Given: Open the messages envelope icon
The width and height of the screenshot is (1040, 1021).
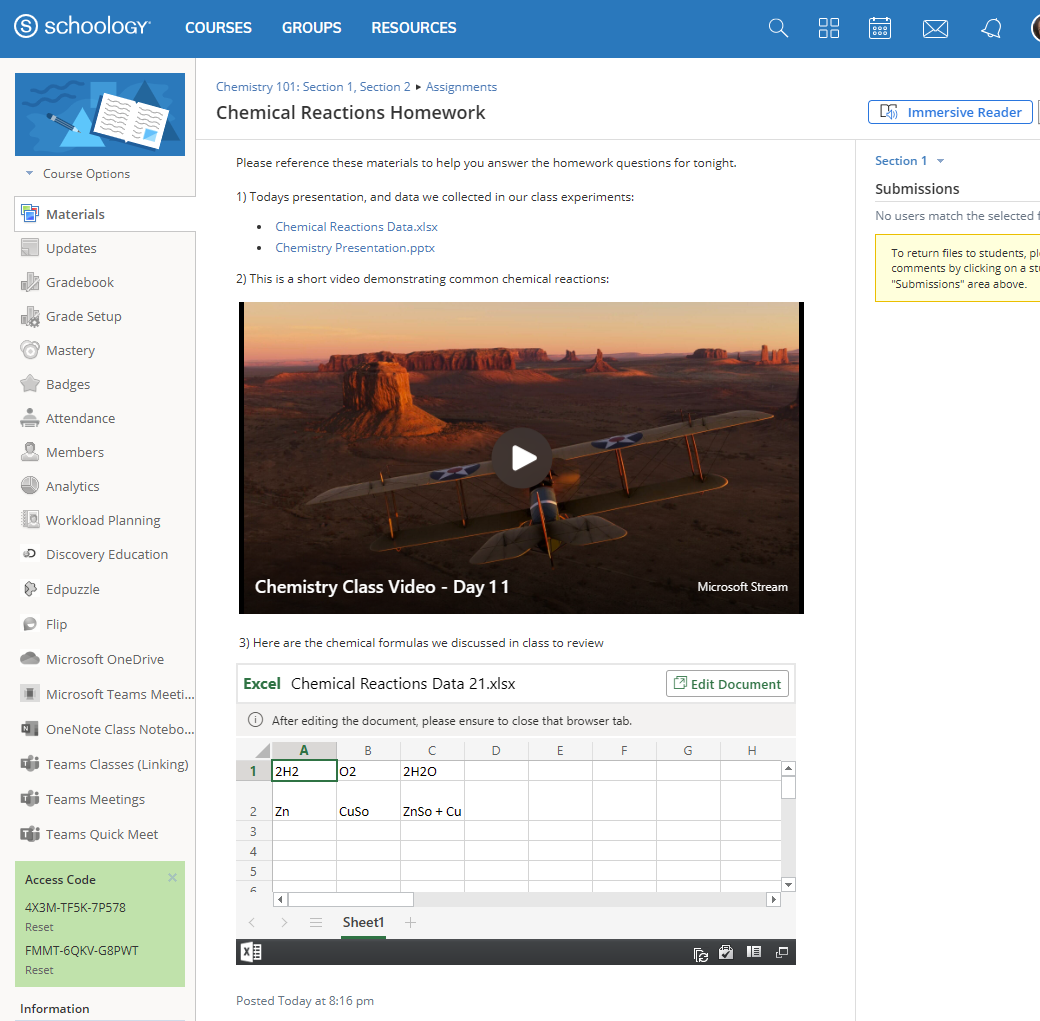Looking at the screenshot, I should click(x=935, y=29).
